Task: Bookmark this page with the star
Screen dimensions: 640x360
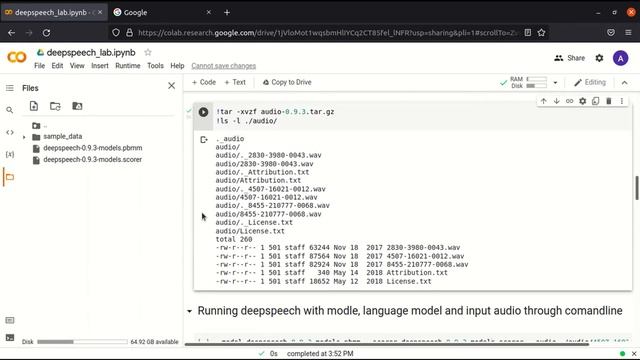Action: click(x=541, y=33)
